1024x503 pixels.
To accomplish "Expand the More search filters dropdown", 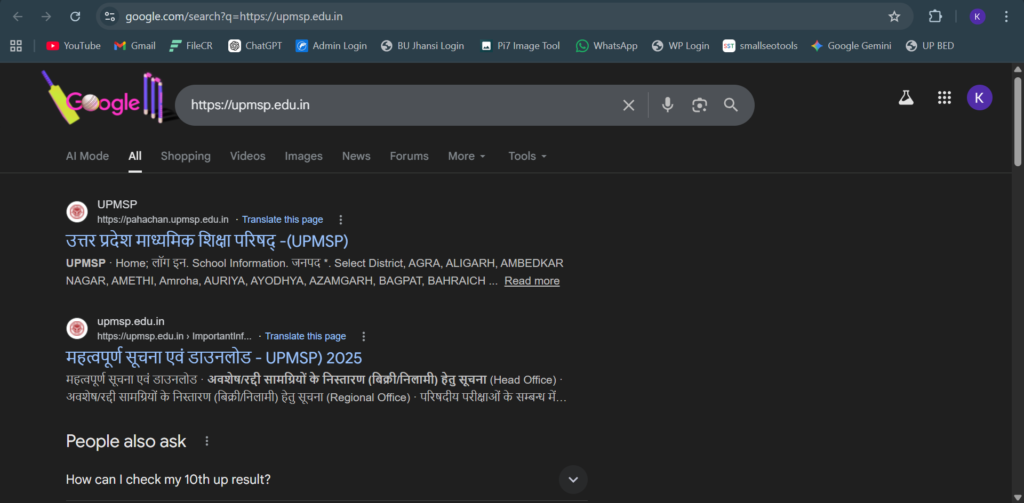I will click(x=467, y=156).
